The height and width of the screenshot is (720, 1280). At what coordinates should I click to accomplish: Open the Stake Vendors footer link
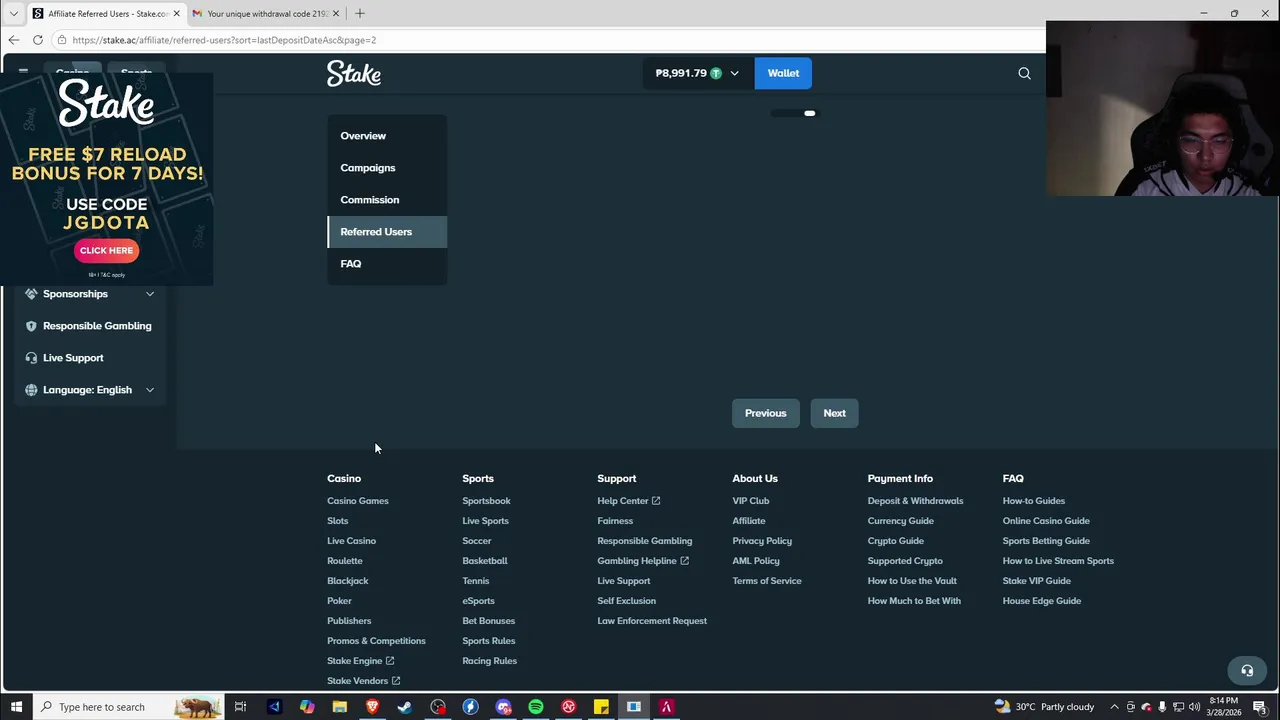[363, 681]
